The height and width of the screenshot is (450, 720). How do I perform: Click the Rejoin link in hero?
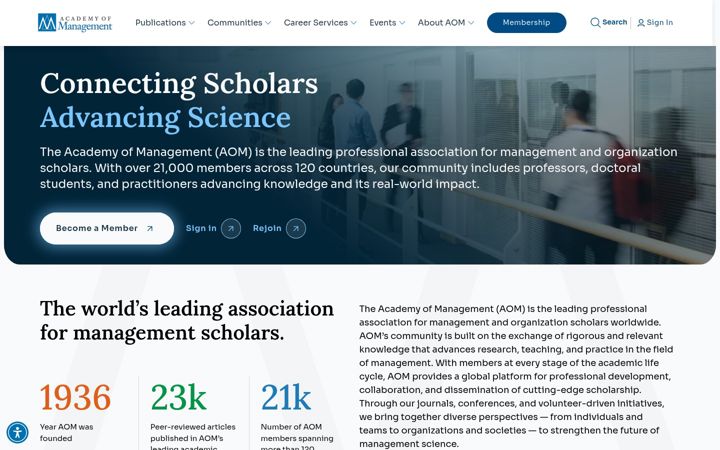pos(267,228)
